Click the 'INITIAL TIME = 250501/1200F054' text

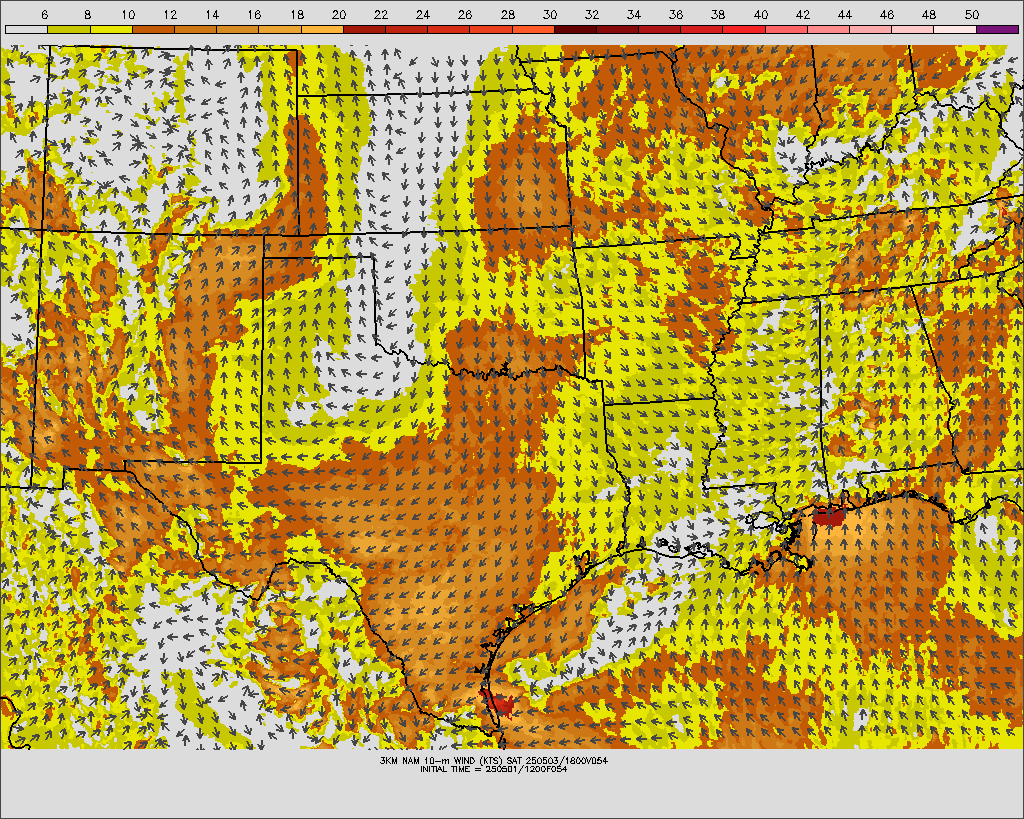[494, 769]
